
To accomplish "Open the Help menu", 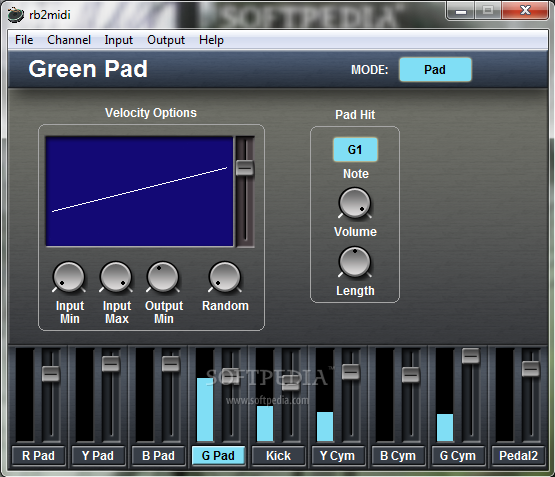I will (x=211, y=40).
